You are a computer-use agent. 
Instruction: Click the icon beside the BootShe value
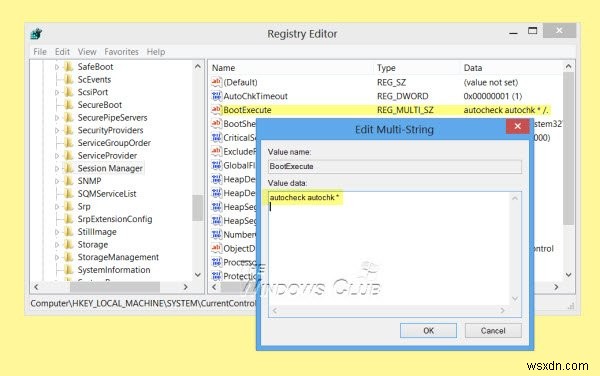pos(217,124)
